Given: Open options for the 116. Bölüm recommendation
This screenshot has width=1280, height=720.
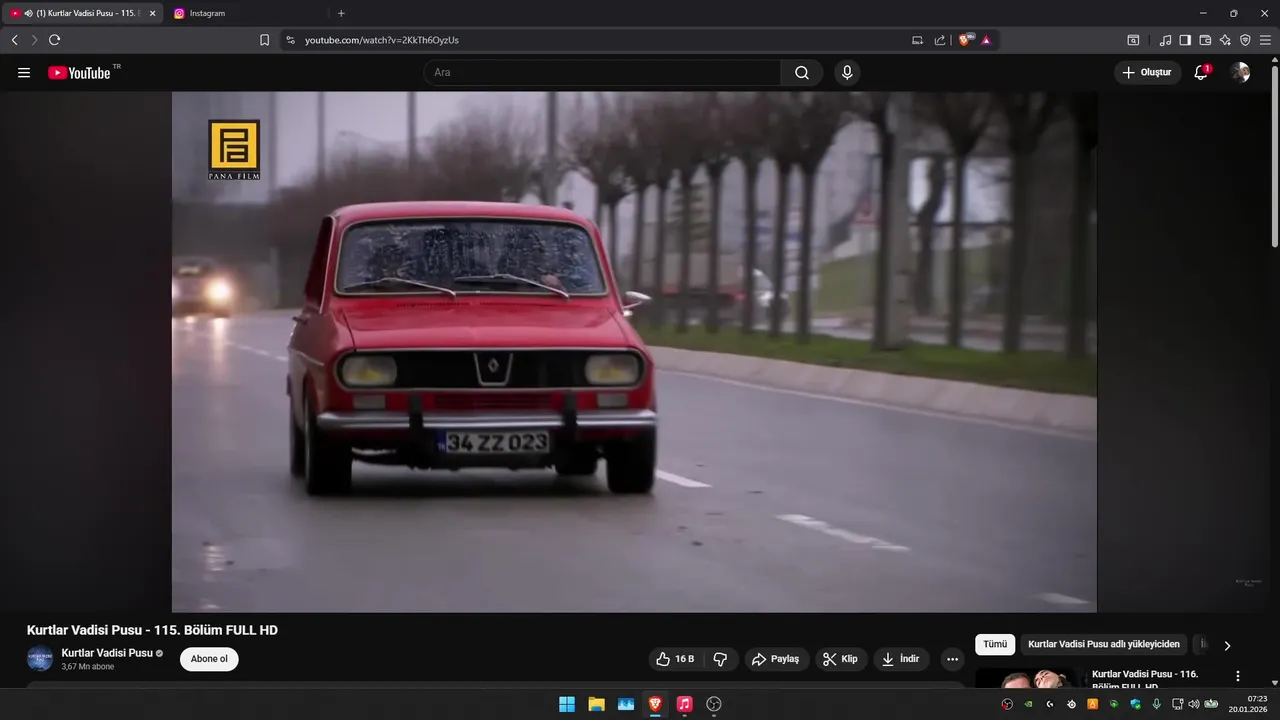Looking at the screenshot, I should pyautogui.click(x=1238, y=676).
